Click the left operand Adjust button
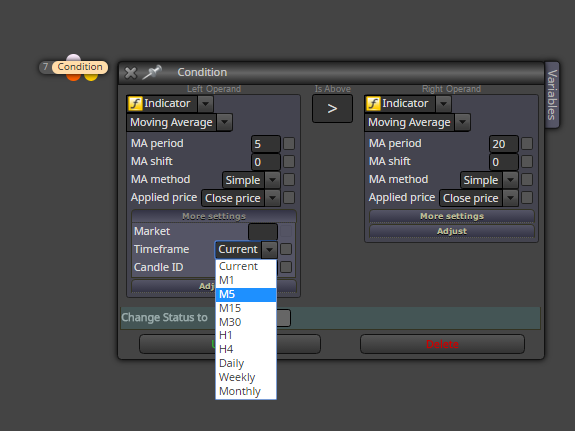575x431 pixels. coord(214,286)
